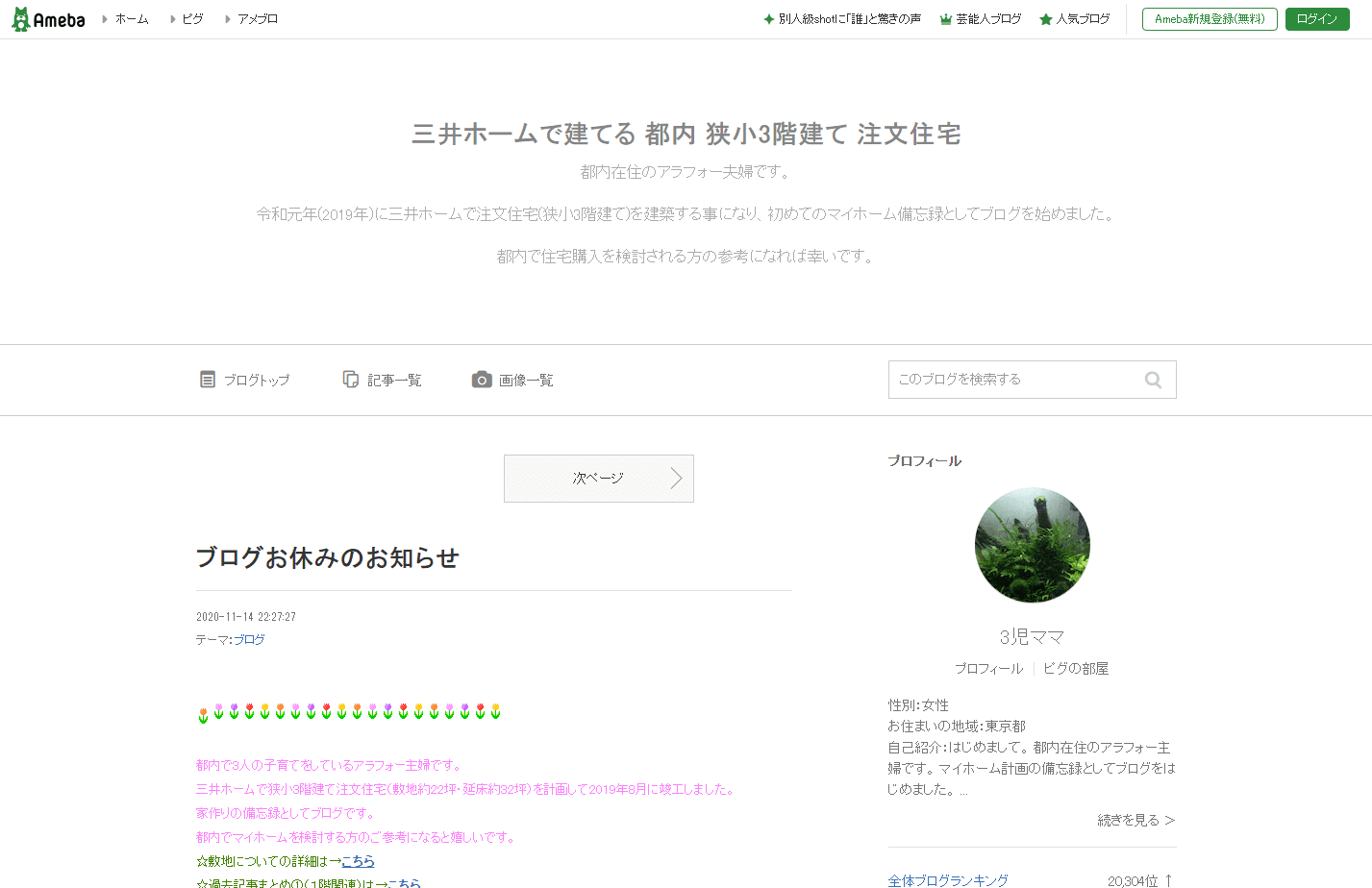Open the 3児ママ profile name
Screen dimensions: 1372x888
point(1032,637)
